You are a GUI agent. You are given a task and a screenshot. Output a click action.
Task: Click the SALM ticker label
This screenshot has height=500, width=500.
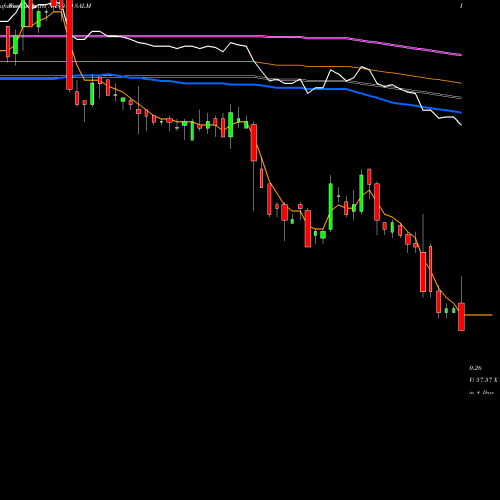click(83, 6)
